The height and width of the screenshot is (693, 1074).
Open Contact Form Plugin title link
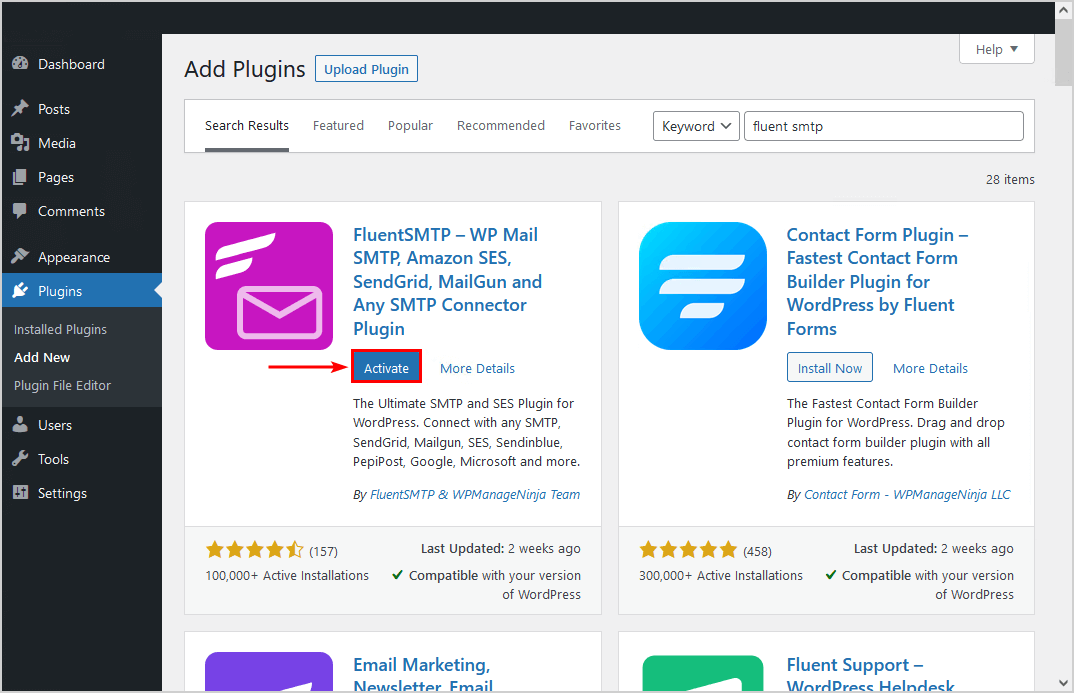877,281
